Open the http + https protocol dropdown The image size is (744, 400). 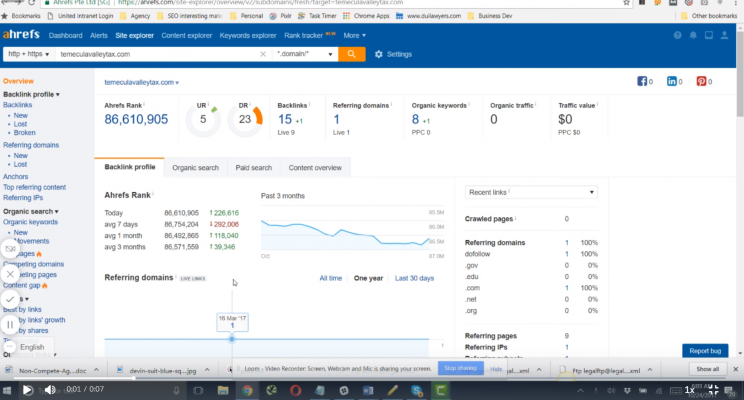click(27, 54)
